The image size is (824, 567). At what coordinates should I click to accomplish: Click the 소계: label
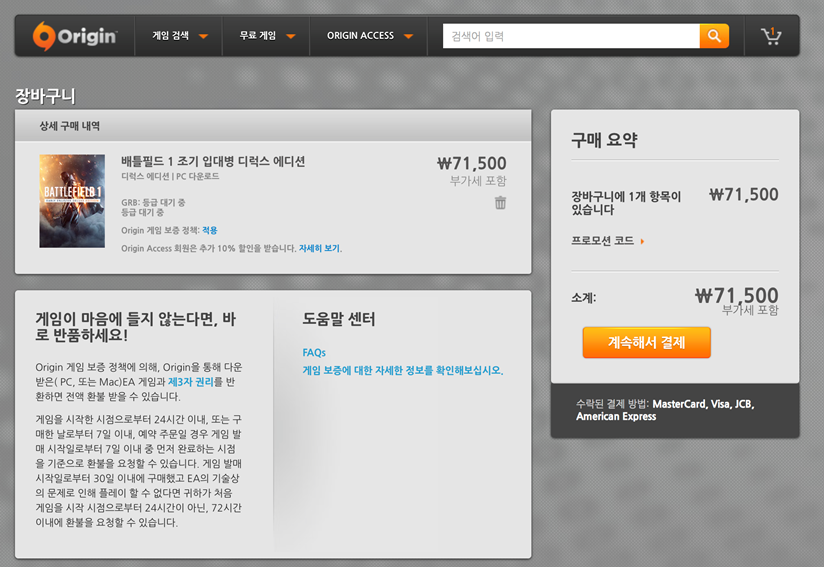(583, 298)
